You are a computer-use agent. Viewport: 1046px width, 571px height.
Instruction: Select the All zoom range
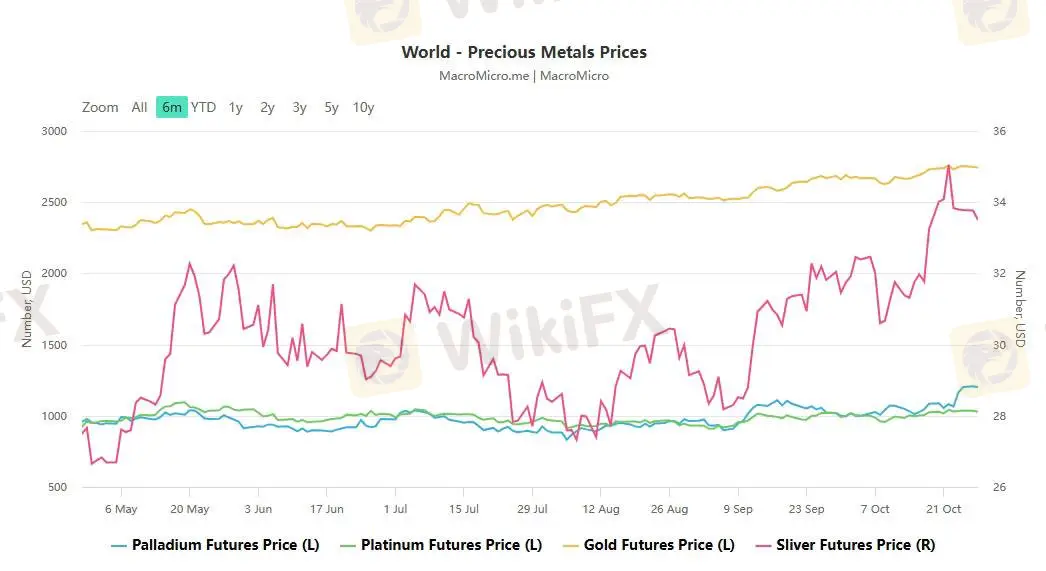139,107
